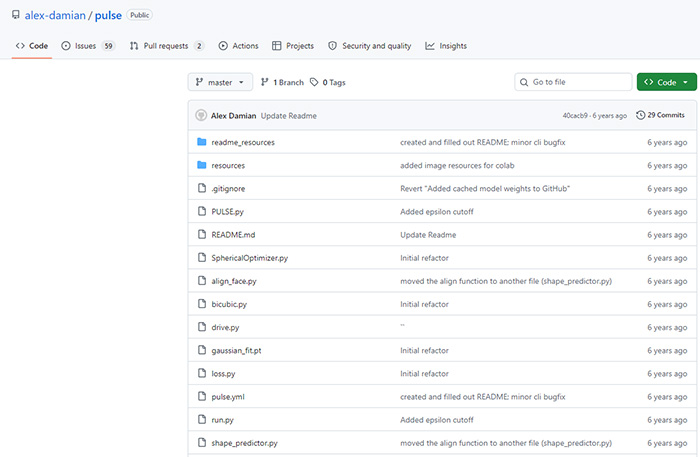The width and height of the screenshot is (700, 457).
Task: Click the run.py file icon
Action: 202,420
